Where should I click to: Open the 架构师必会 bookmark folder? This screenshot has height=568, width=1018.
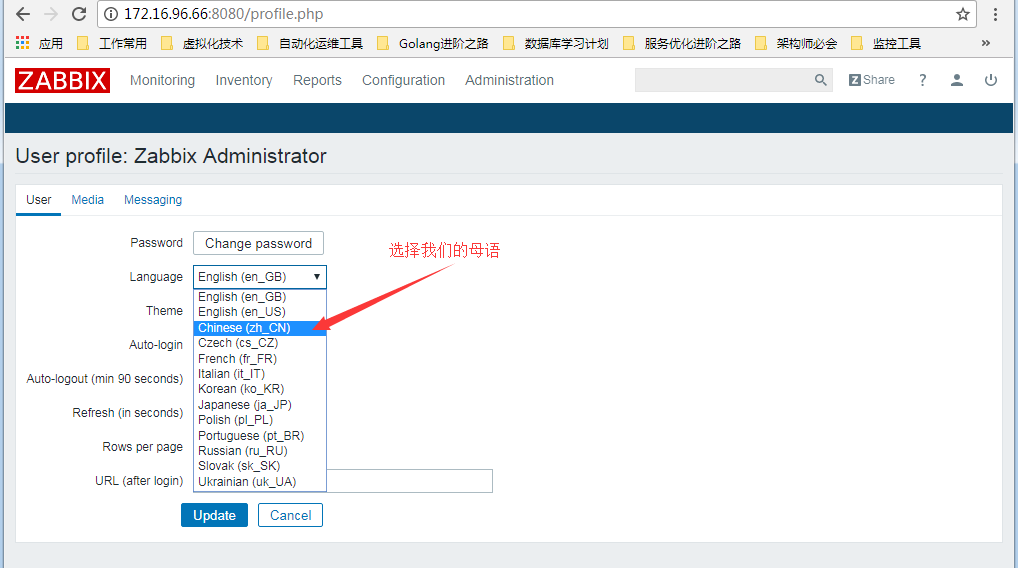(x=796, y=43)
